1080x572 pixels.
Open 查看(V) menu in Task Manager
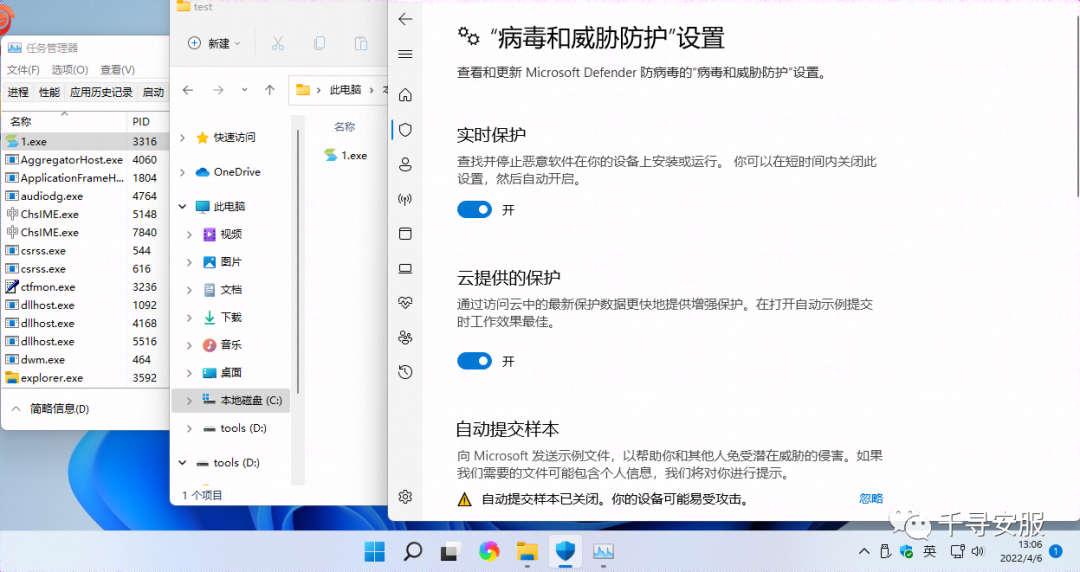pyautogui.click(x=118, y=70)
